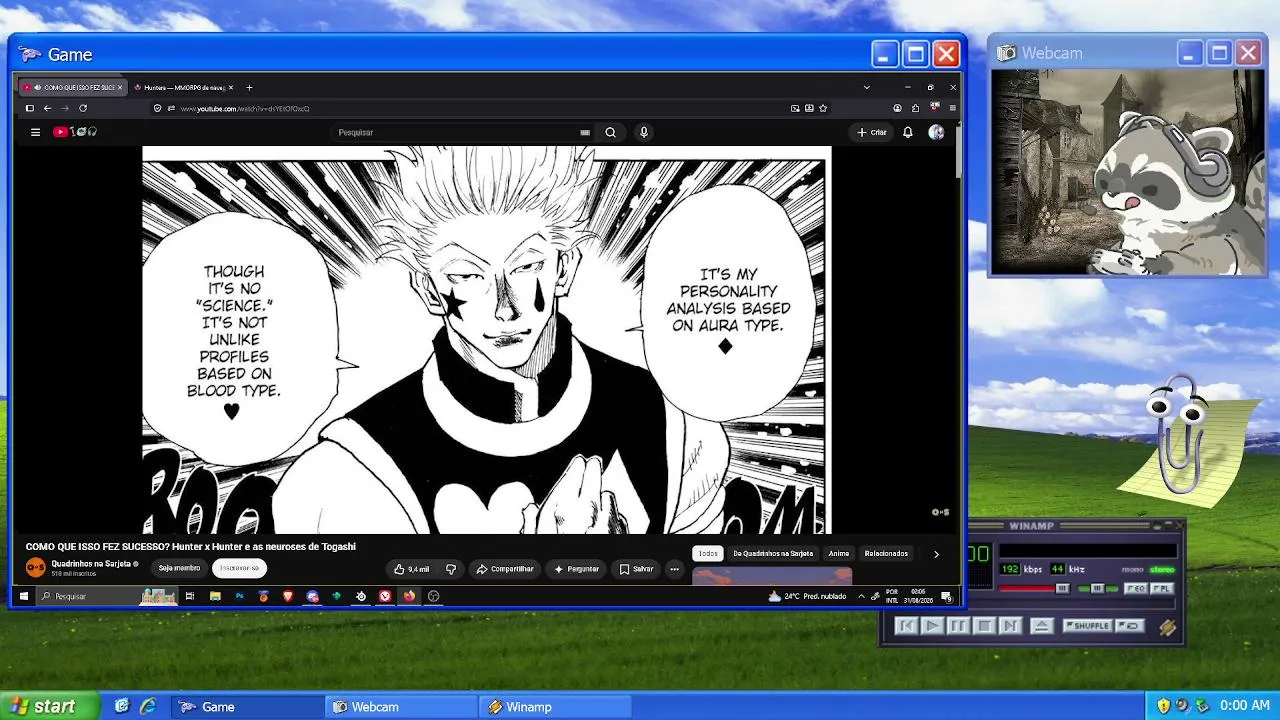Open more video actions (three dots)

click(674, 569)
